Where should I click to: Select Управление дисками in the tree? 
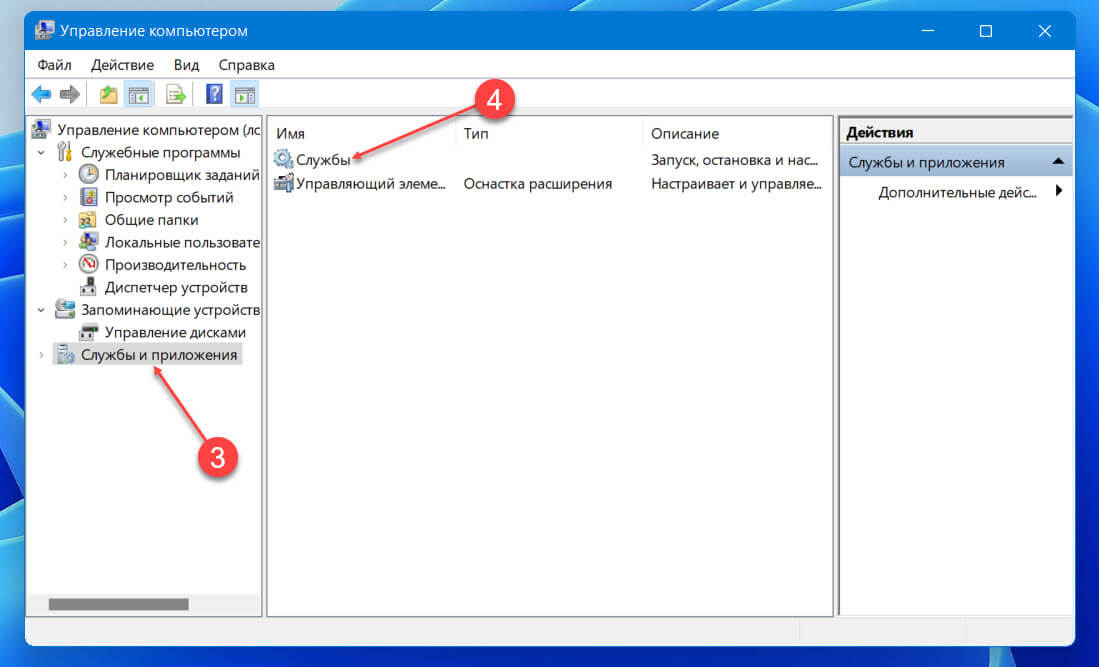coord(175,332)
